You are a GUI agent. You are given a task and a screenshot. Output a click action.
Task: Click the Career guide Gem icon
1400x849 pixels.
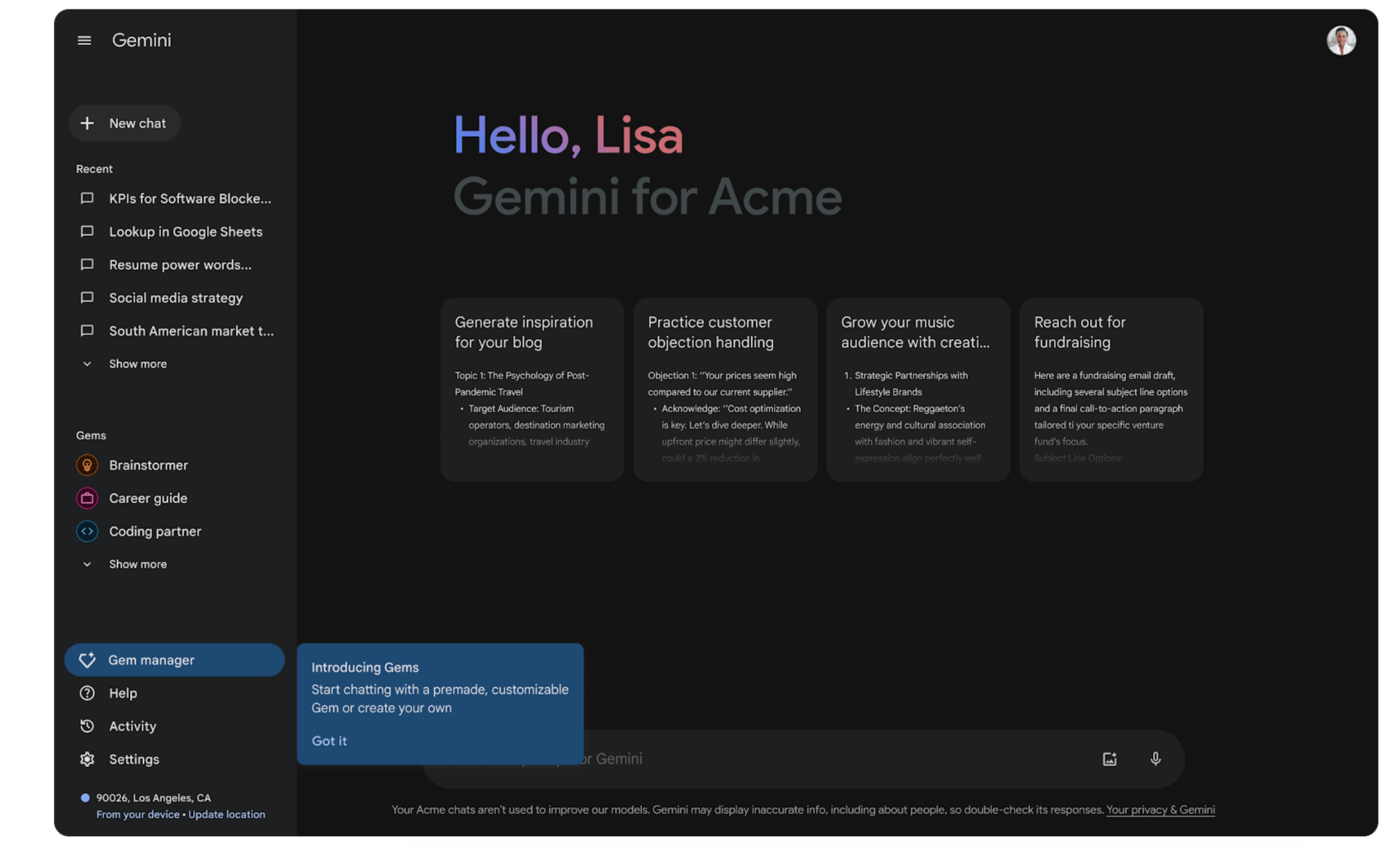88,498
